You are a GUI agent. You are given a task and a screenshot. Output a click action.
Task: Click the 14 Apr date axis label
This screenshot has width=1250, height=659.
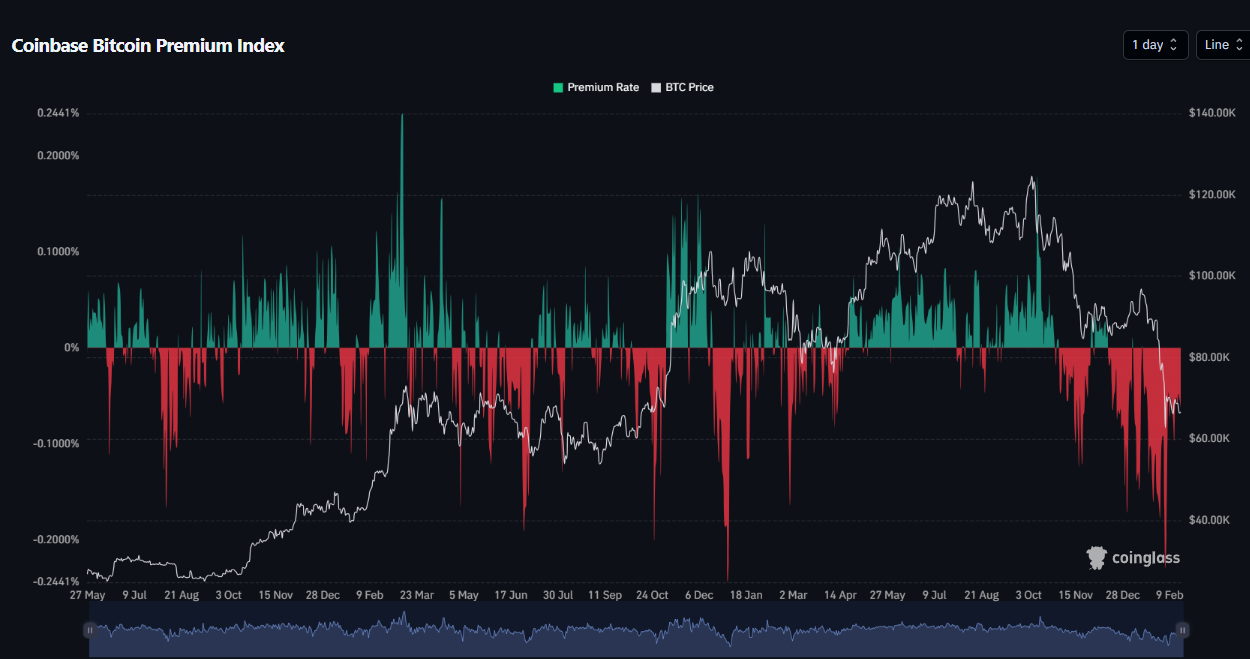(x=840, y=595)
